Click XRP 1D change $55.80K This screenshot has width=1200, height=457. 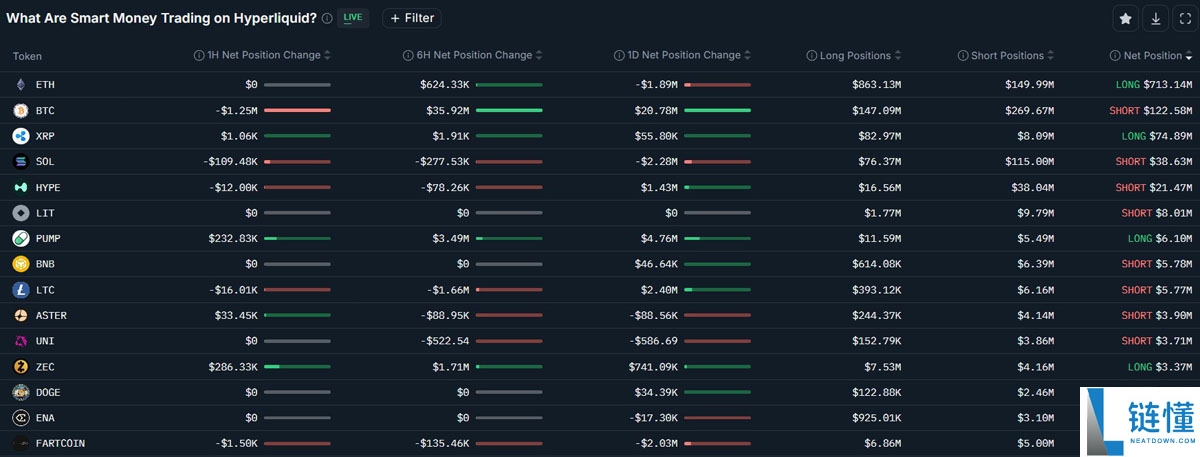click(x=656, y=136)
